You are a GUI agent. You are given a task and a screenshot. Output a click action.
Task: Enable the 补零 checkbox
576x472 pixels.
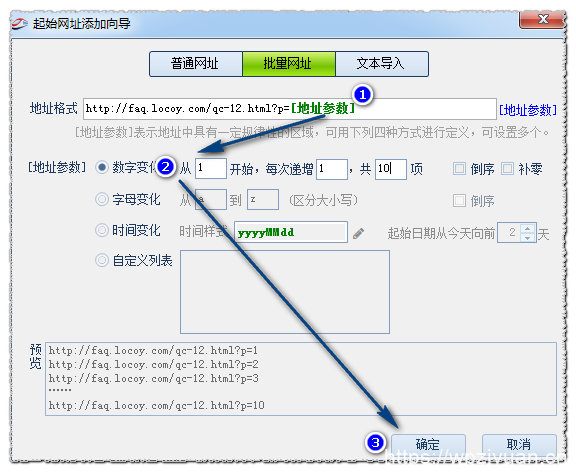(x=508, y=169)
